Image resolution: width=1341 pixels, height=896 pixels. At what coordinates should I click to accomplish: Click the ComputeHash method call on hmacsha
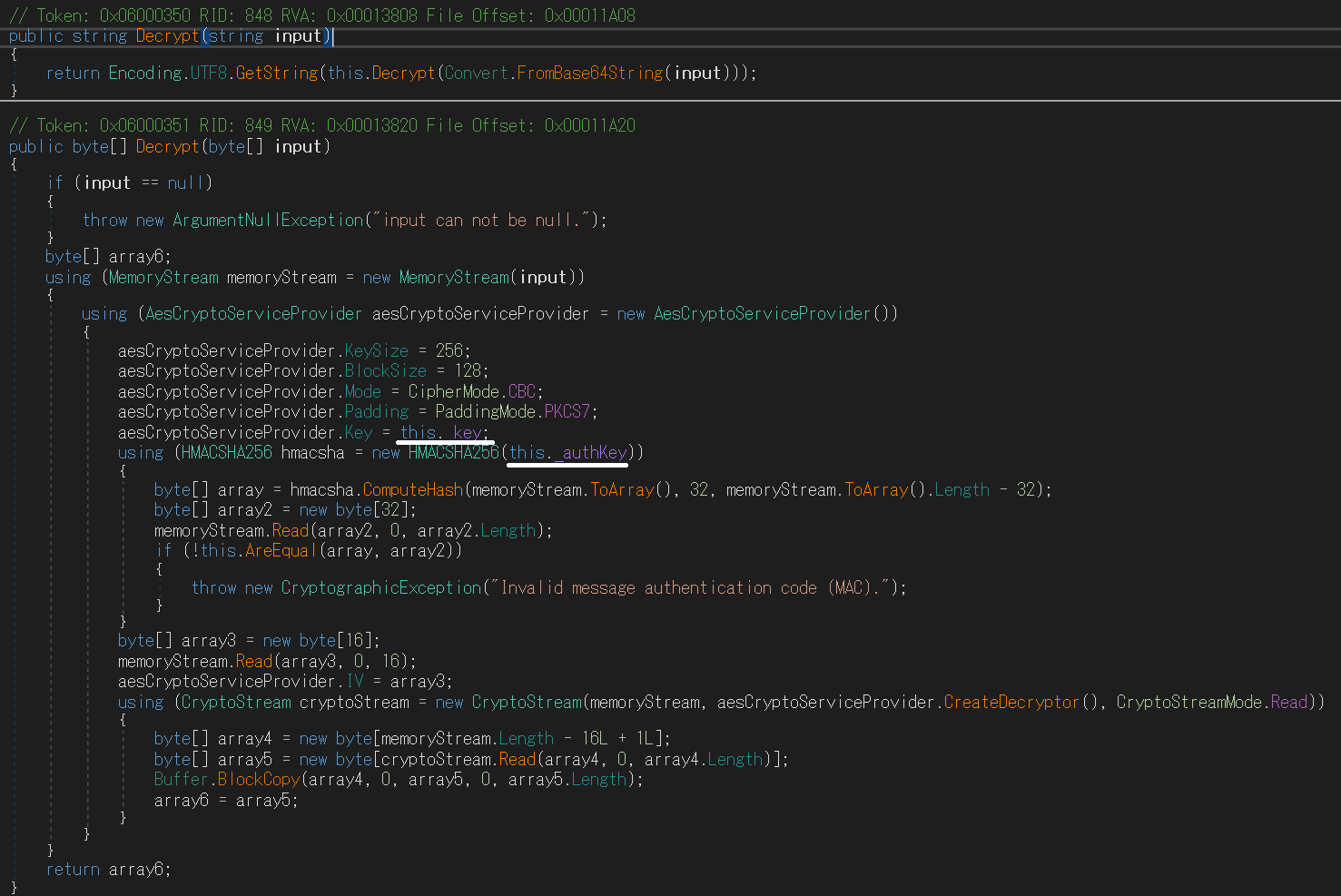(412, 489)
